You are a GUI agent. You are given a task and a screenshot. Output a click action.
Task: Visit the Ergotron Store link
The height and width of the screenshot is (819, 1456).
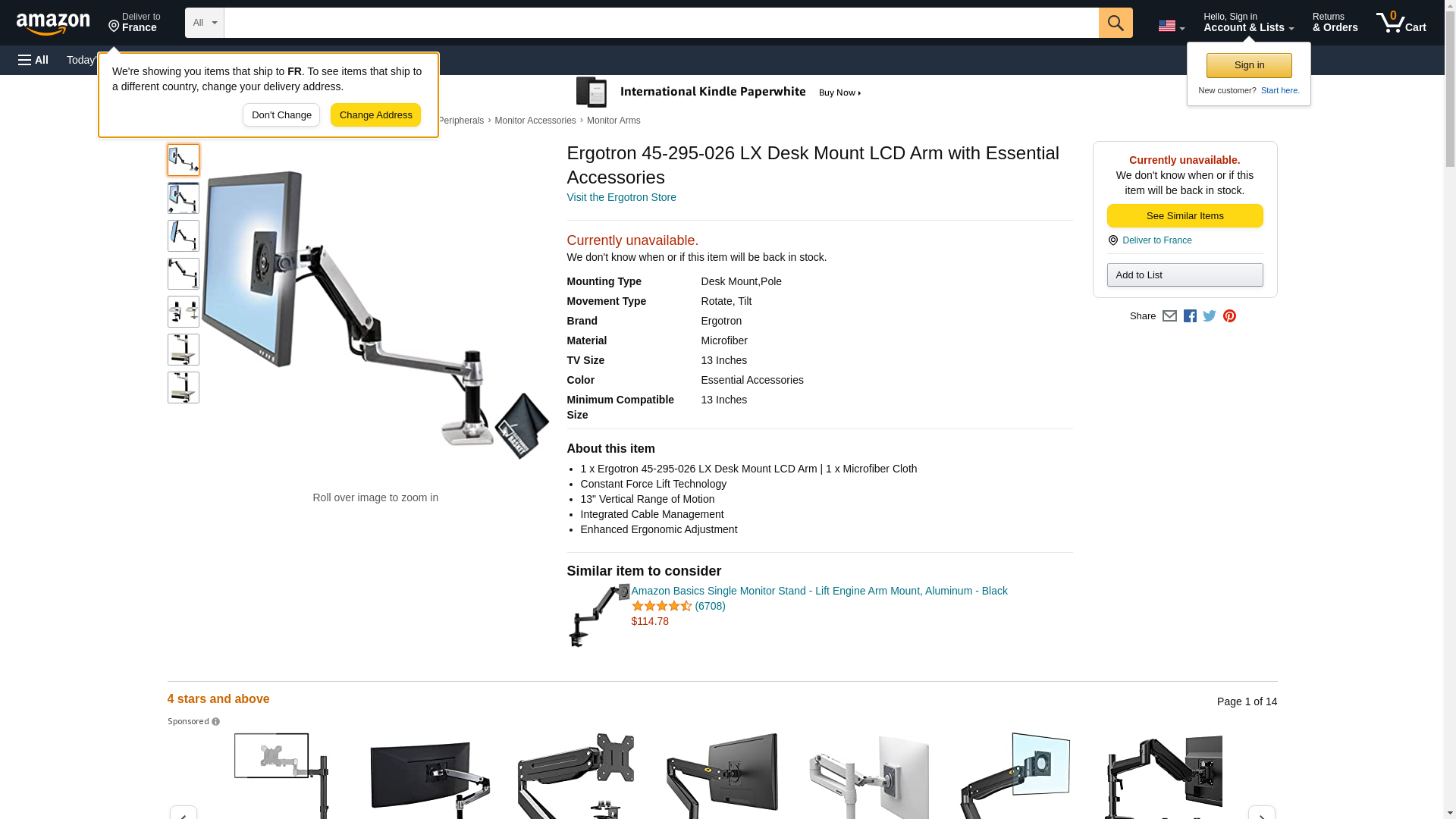pos(621,197)
